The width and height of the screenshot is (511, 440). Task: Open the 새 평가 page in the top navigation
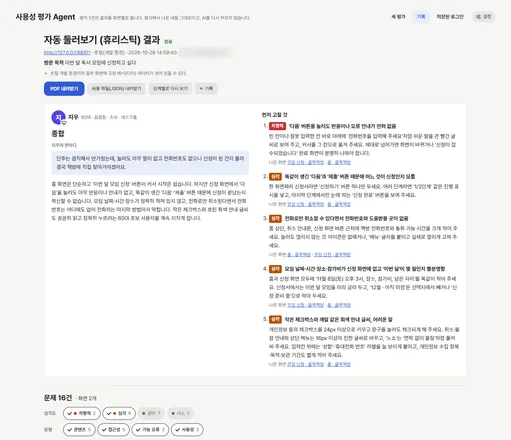[x=398, y=17]
